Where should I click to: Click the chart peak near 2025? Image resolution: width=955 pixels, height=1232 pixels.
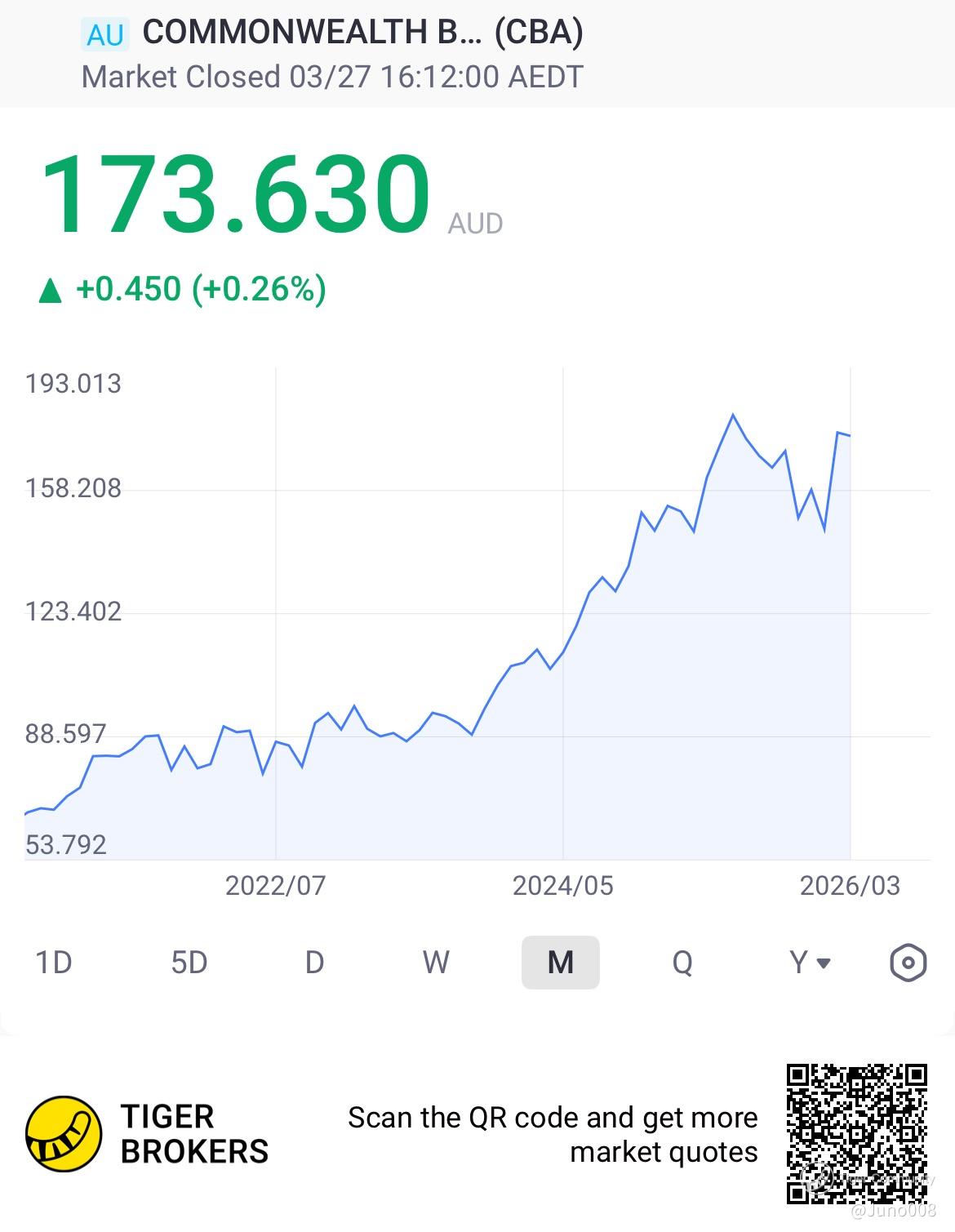click(x=733, y=415)
